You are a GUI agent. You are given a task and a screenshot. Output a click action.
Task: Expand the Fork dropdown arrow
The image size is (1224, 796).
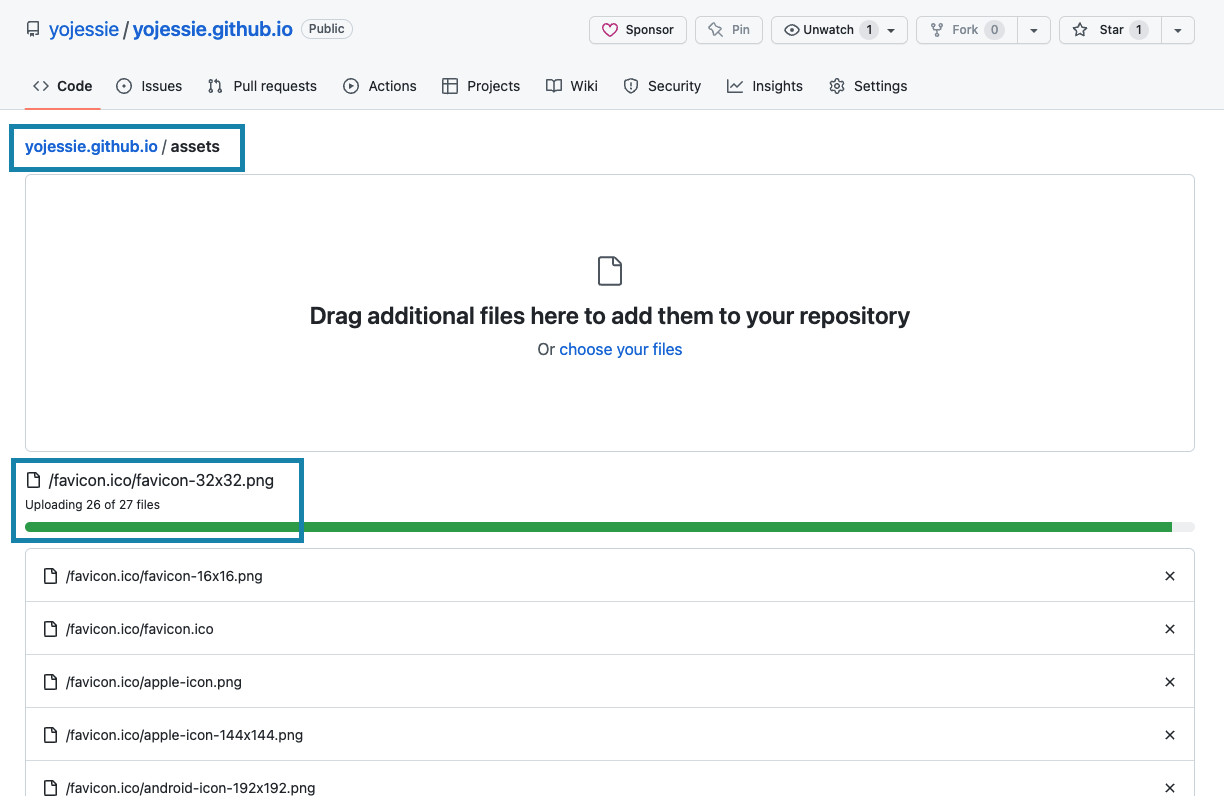tap(1034, 30)
